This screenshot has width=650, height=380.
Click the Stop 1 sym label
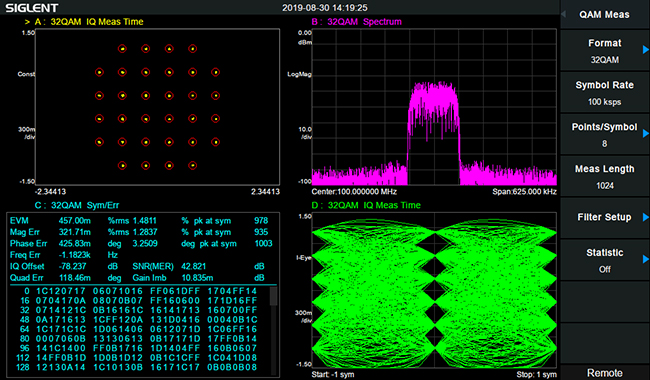pos(536,375)
